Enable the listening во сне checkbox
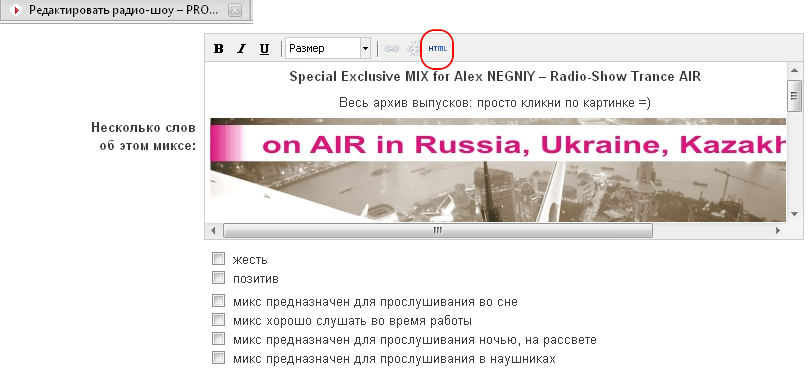The height and width of the screenshot is (371, 809). tap(219, 301)
